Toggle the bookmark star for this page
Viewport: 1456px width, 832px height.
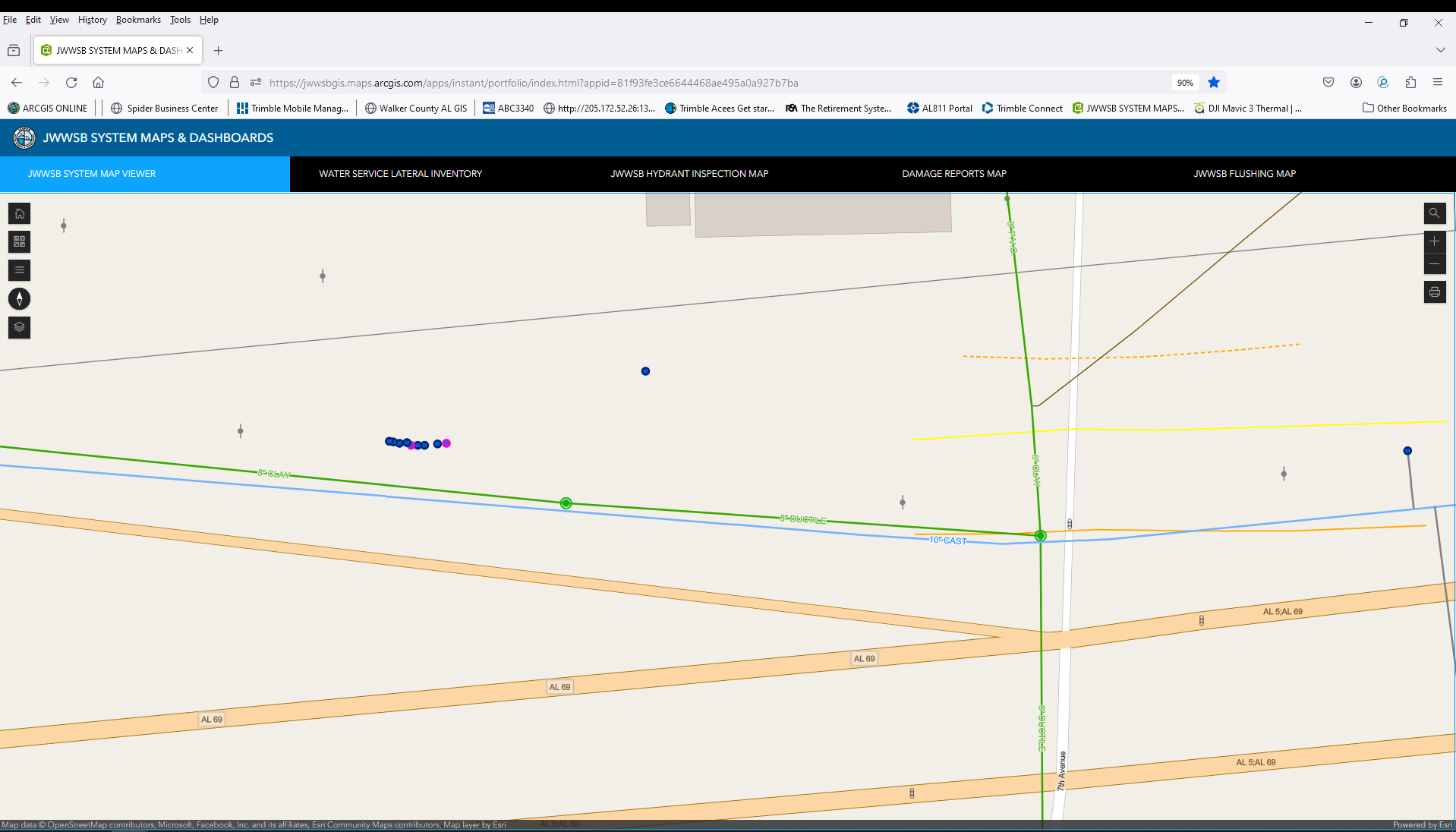tap(1213, 82)
